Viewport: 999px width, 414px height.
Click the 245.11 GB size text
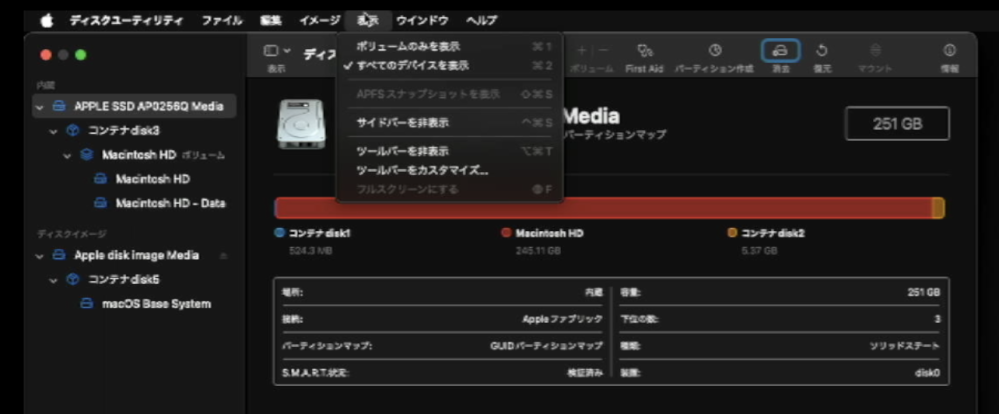click(538, 251)
